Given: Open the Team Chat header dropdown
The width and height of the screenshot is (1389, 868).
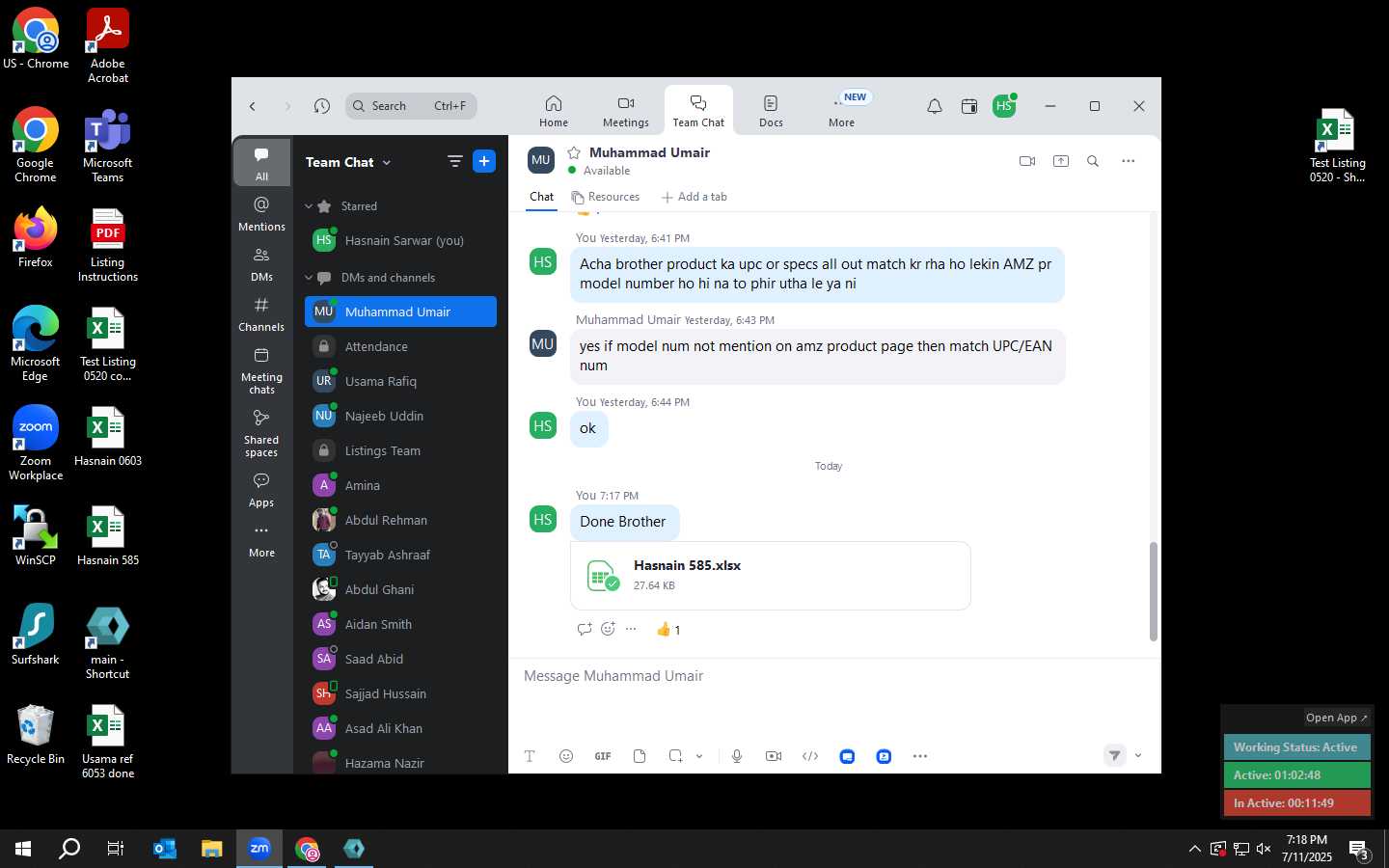Looking at the screenshot, I should (387, 162).
